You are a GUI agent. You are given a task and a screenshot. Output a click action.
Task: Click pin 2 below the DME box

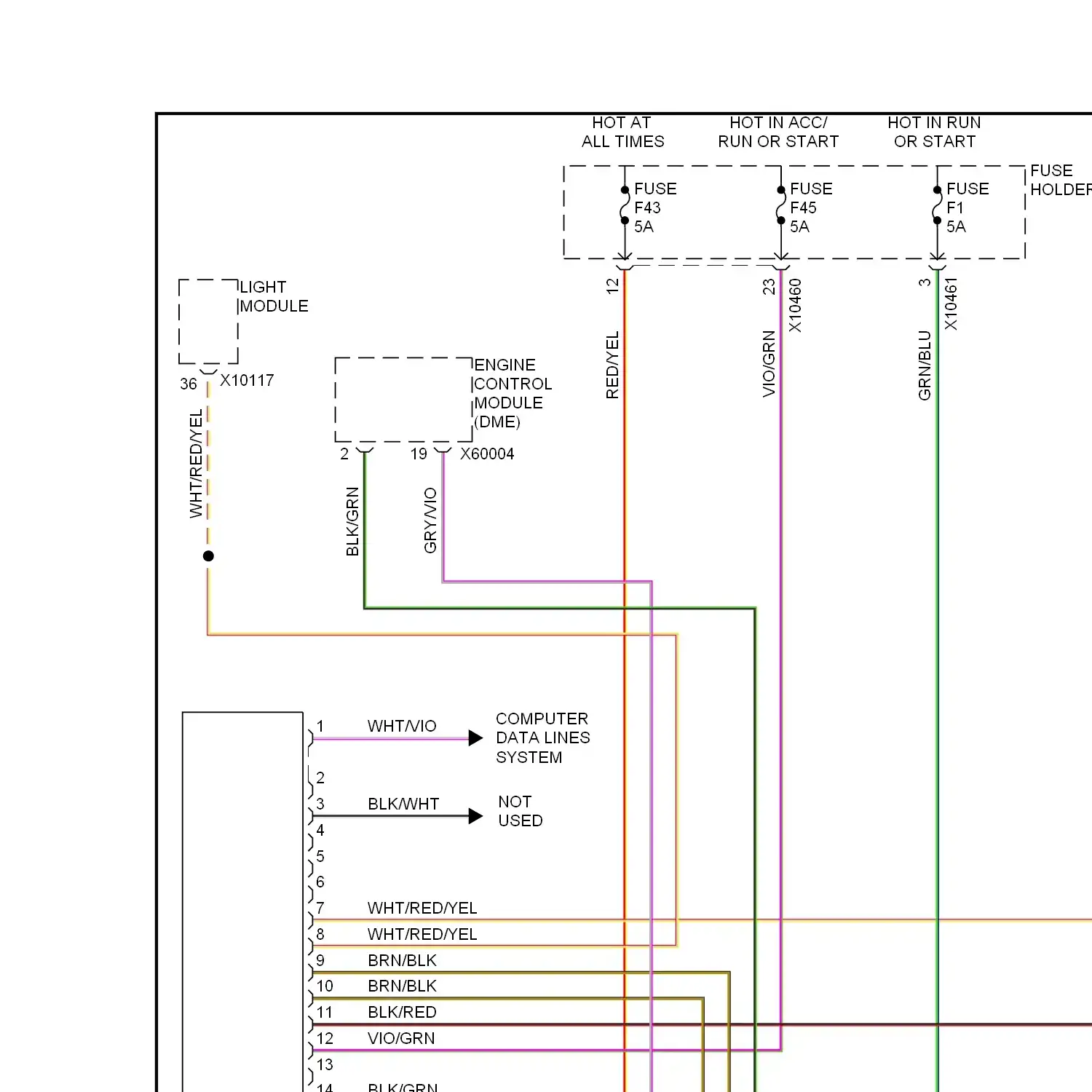[x=344, y=454]
